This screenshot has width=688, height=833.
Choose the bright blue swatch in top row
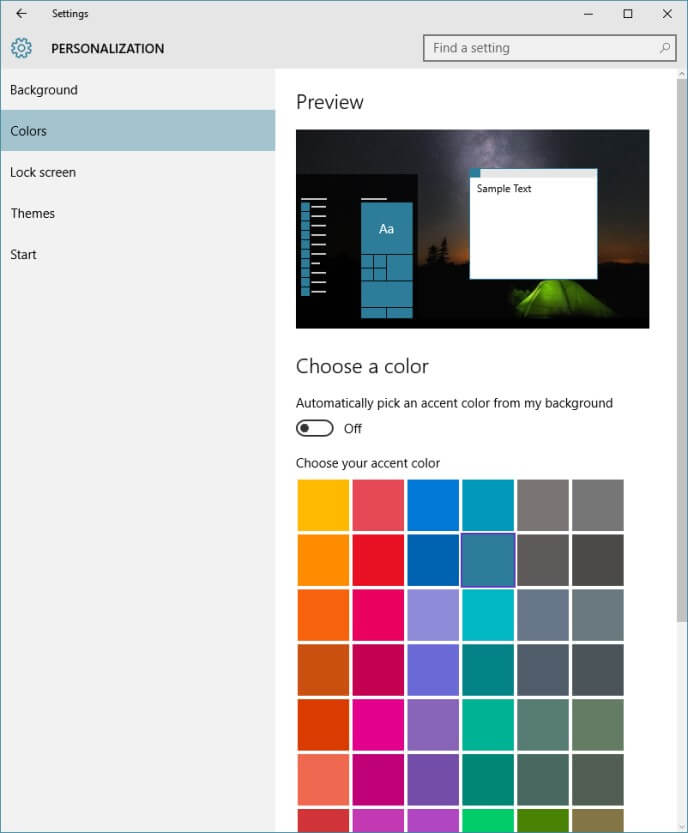click(433, 505)
